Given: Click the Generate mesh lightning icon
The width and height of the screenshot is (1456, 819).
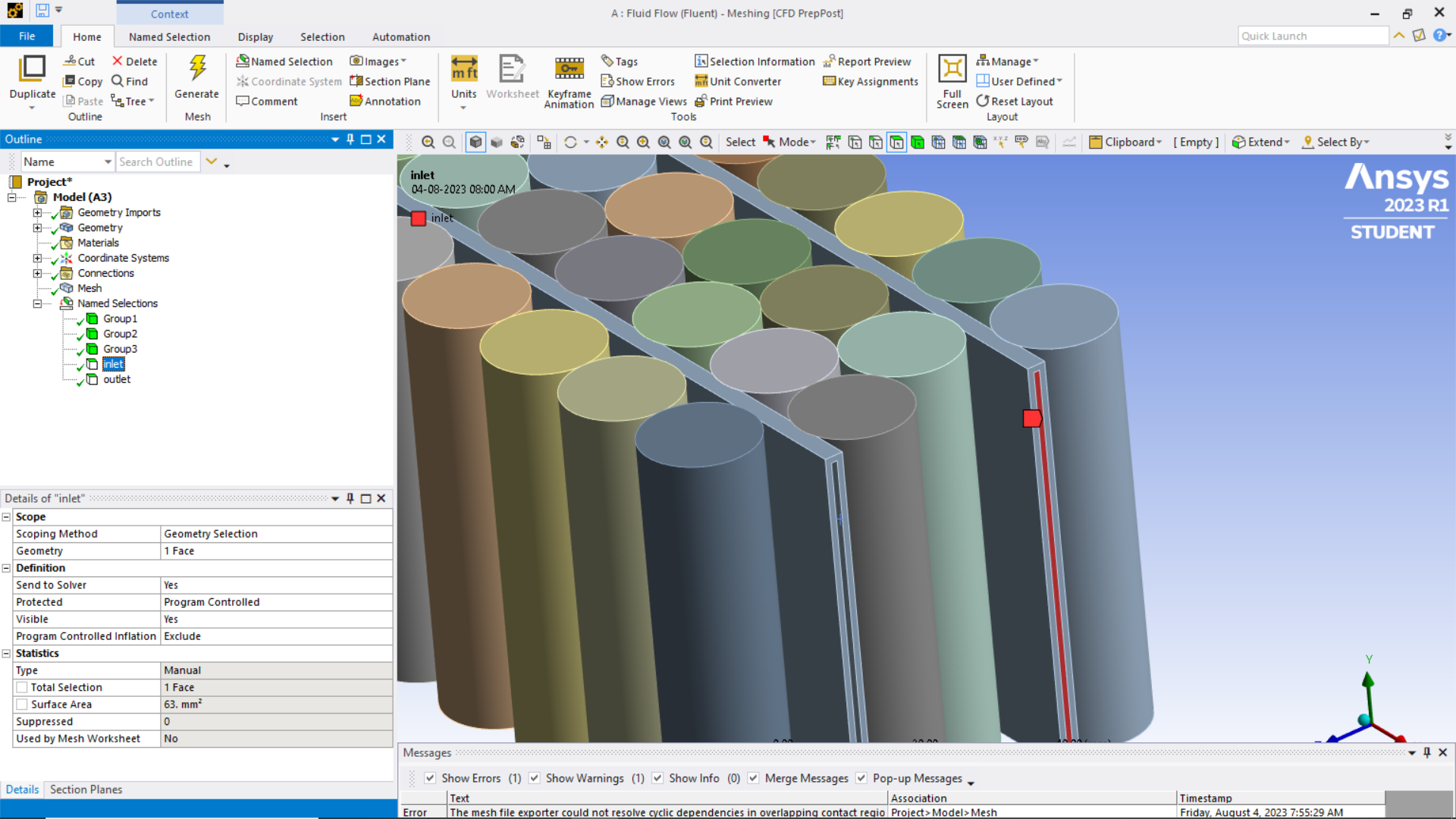Looking at the screenshot, I should pos(197,69).
